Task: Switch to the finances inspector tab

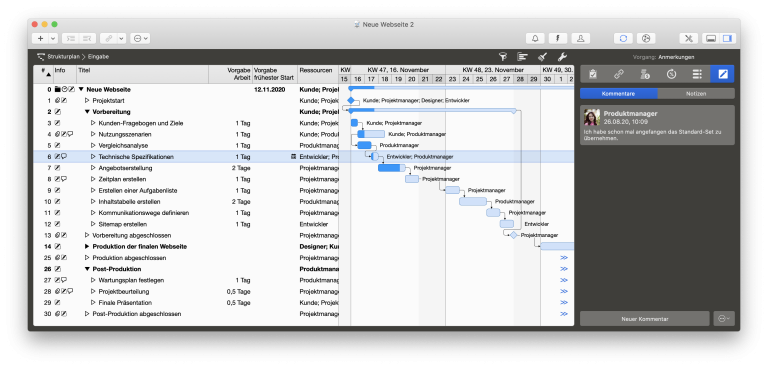Action: [x=645, y=74]
